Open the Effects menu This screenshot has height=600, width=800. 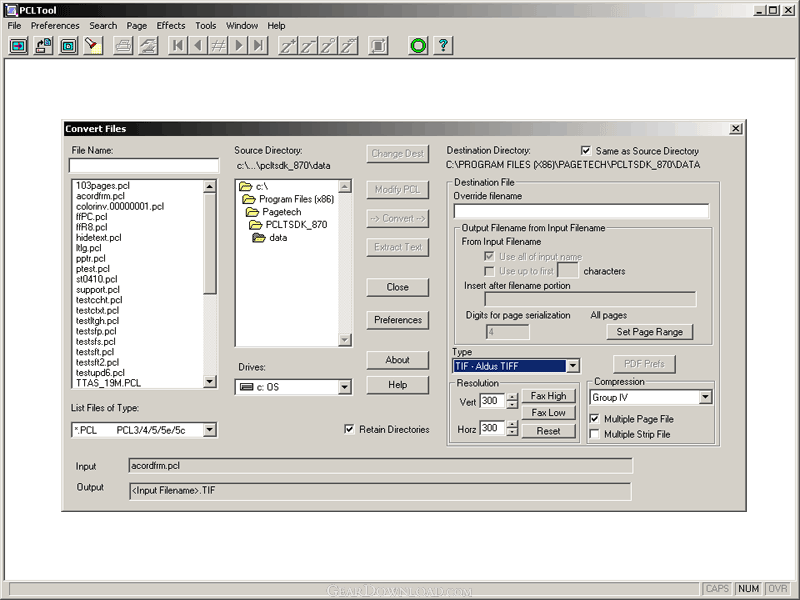[x=171, y=26]
